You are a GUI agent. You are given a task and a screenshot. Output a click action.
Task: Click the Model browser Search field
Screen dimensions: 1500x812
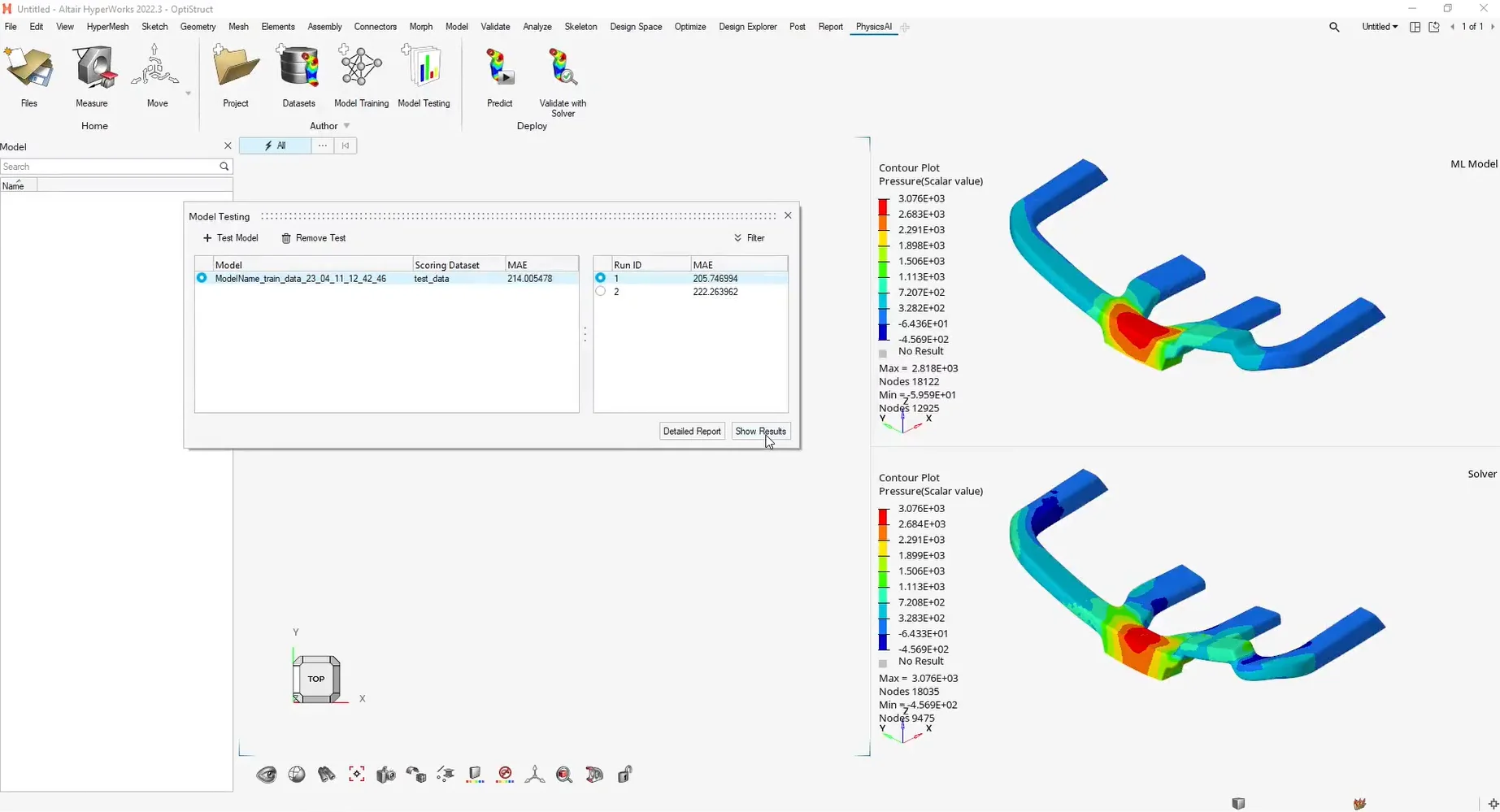coord(110,167)
